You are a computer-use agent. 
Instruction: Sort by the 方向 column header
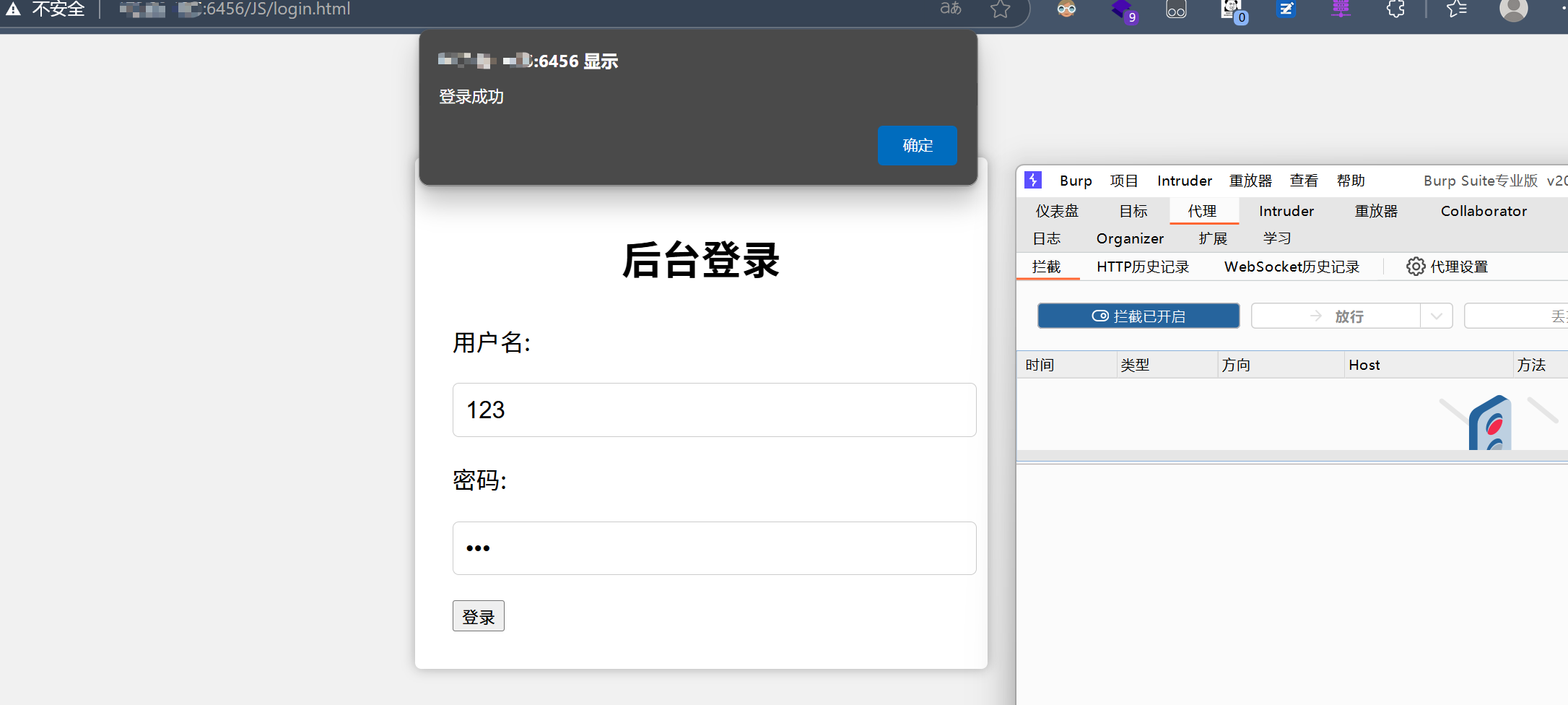click(x=1281, y=365)
